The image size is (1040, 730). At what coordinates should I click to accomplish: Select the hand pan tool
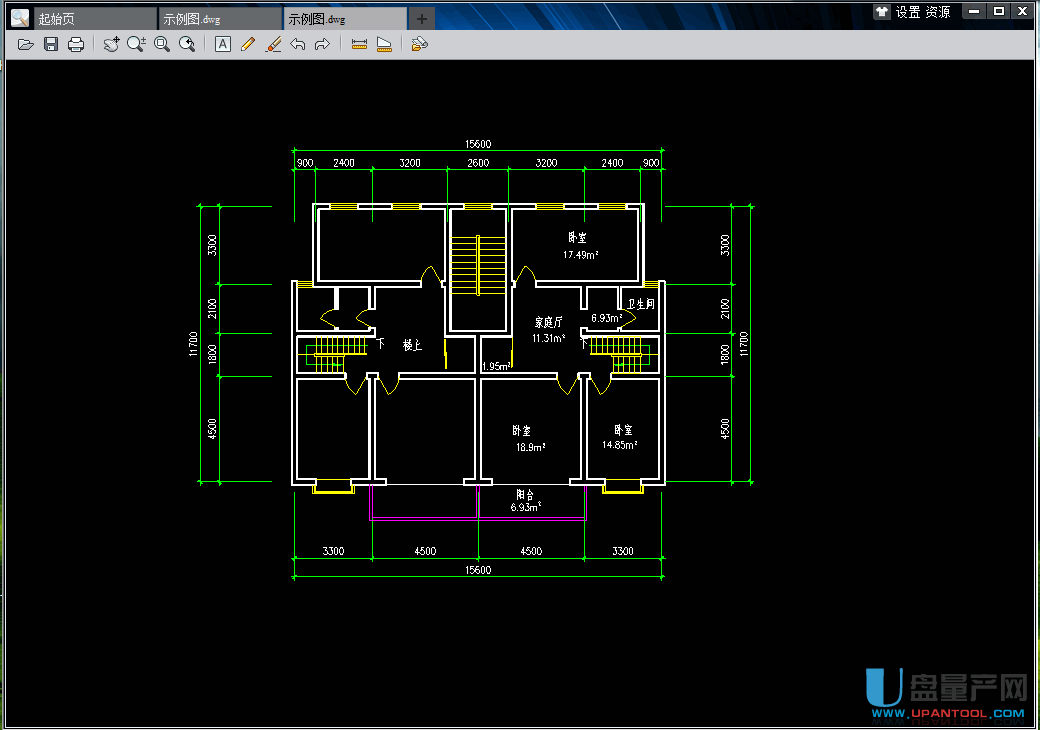click(112, 44)
